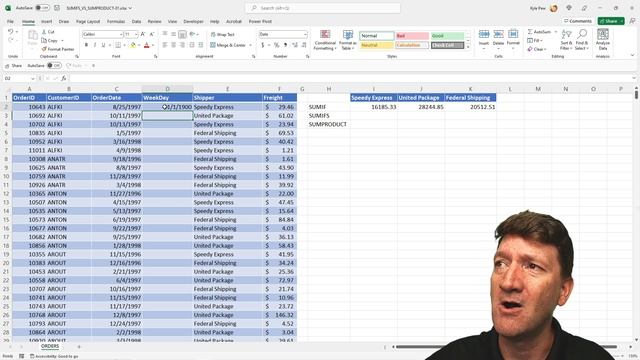Screen dimensions: 640x360
Task: Apply Comma Style number format
Action: click(x=285, y=45)
